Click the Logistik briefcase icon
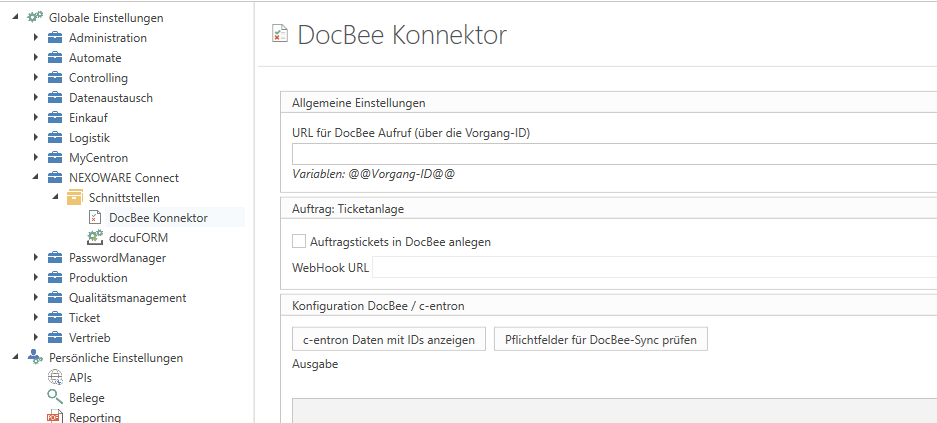The height and width of the screenshot is (423, 937). [55, 138]
